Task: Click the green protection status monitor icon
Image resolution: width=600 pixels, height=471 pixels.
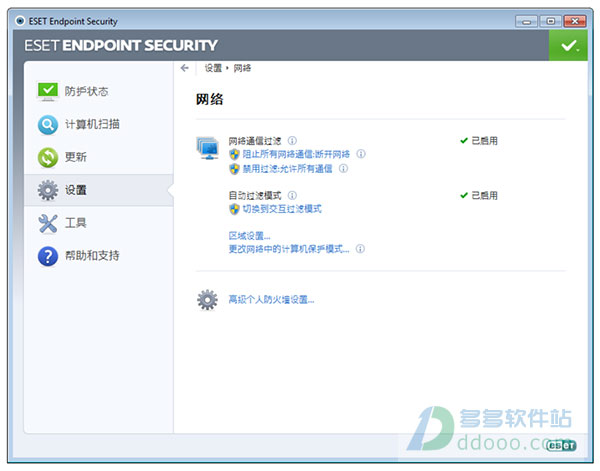Action: (48, 91)
